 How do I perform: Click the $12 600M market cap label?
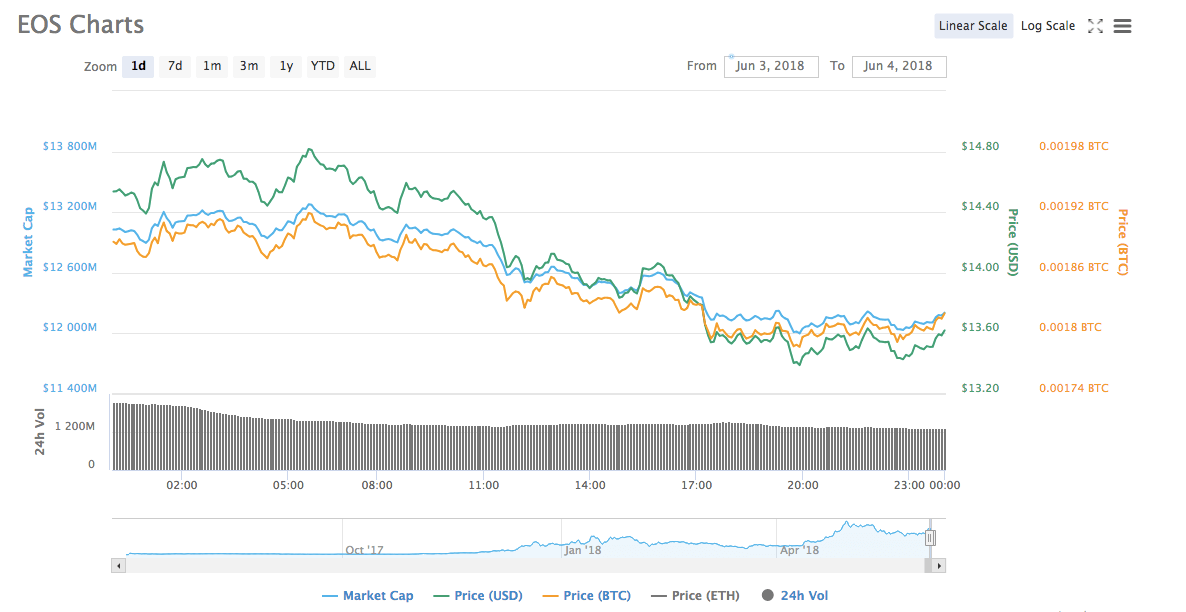(70, 267)
